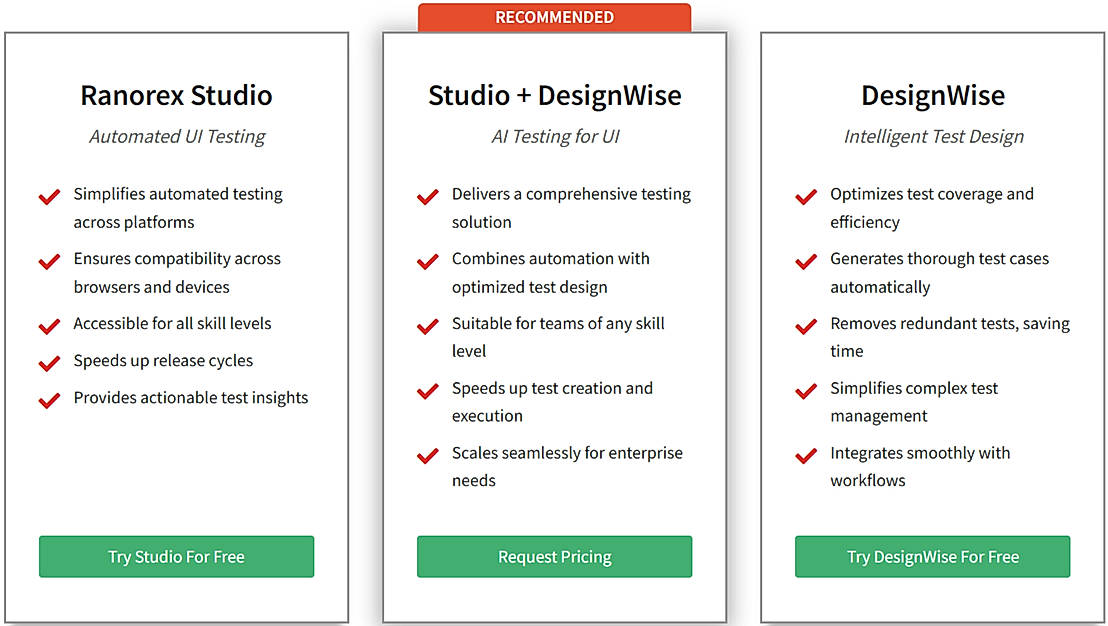Image resolution: width=1108 pixels, height=626 pixels.
Task: Click checkmark next to Generates thorough test cases
Action: pos(806,262)
